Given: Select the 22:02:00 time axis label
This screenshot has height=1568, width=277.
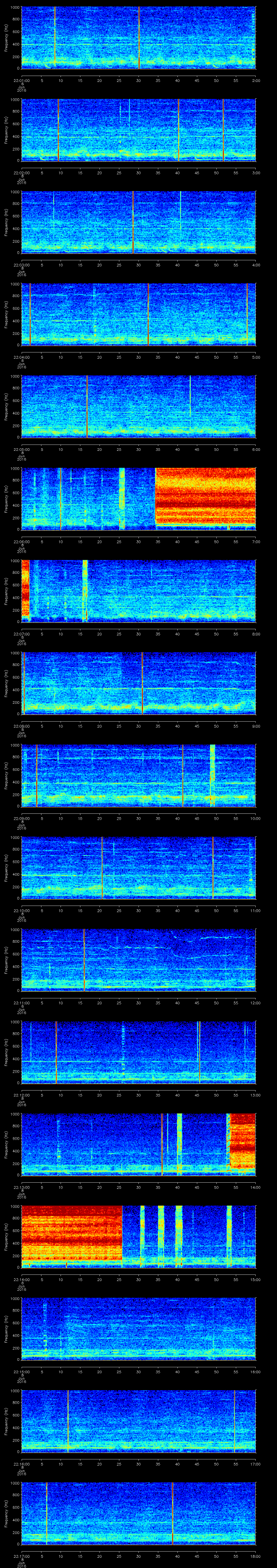Looking at the screenshot, I should coord(21,172).
